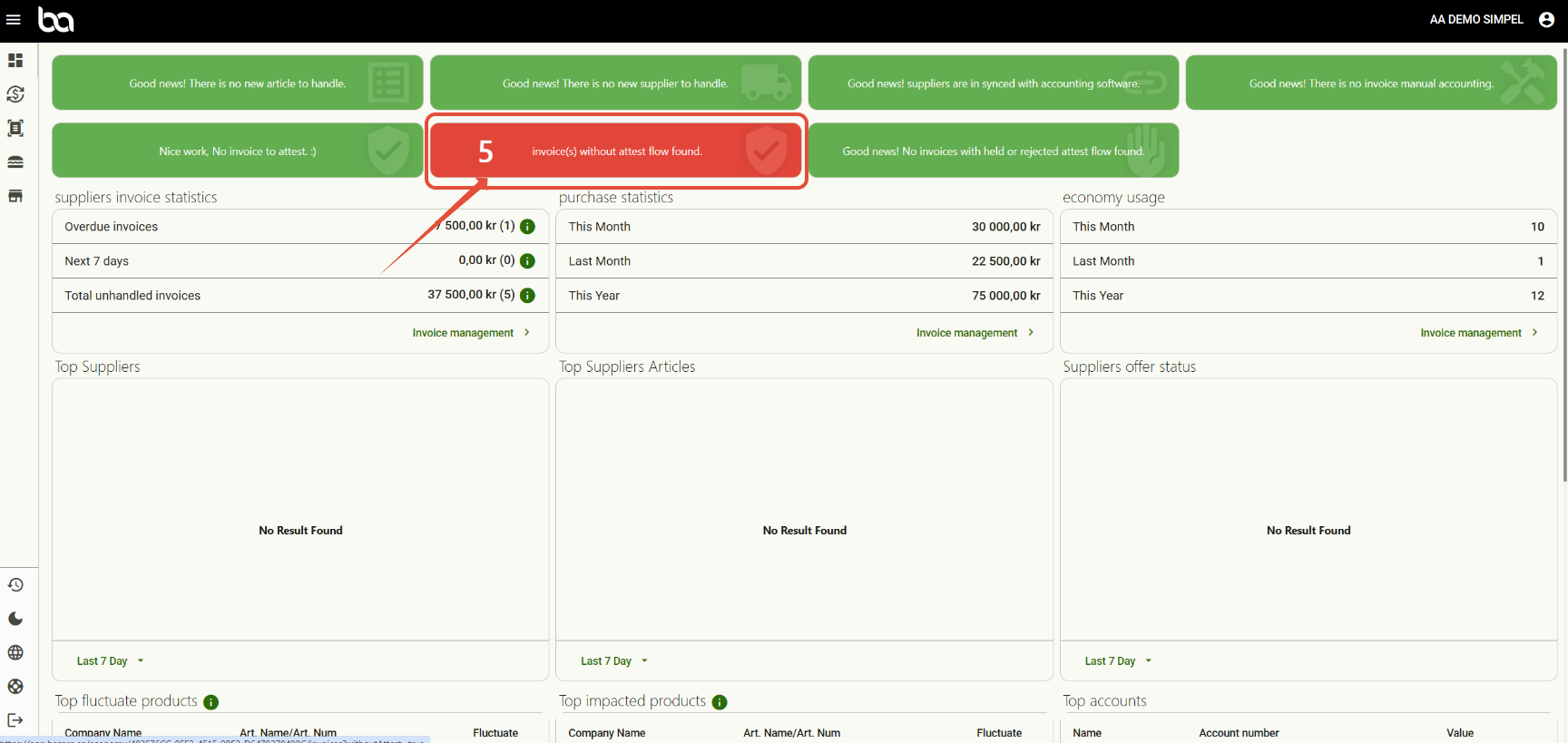Open the storefront icon in sidebar
This screenshot has height=743, width=1568.
tap(15, 196)
